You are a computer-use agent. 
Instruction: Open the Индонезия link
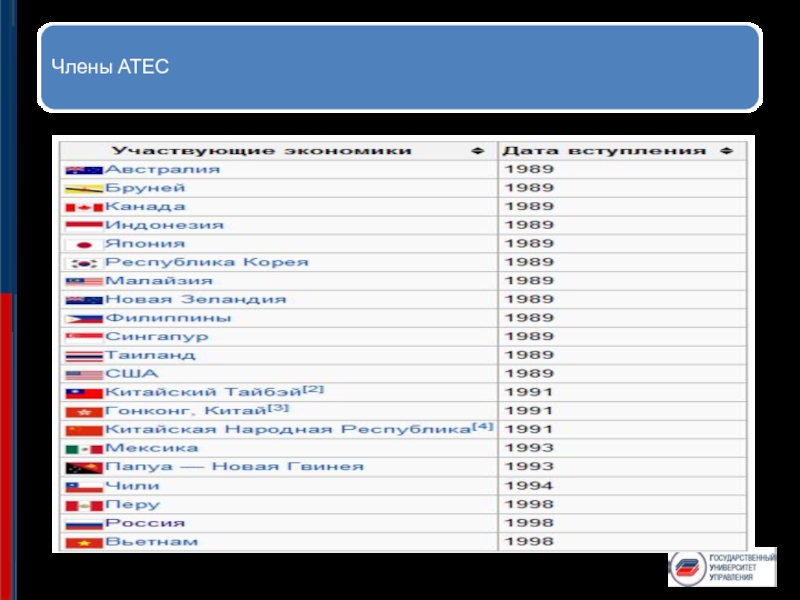(x=164, y=225)
